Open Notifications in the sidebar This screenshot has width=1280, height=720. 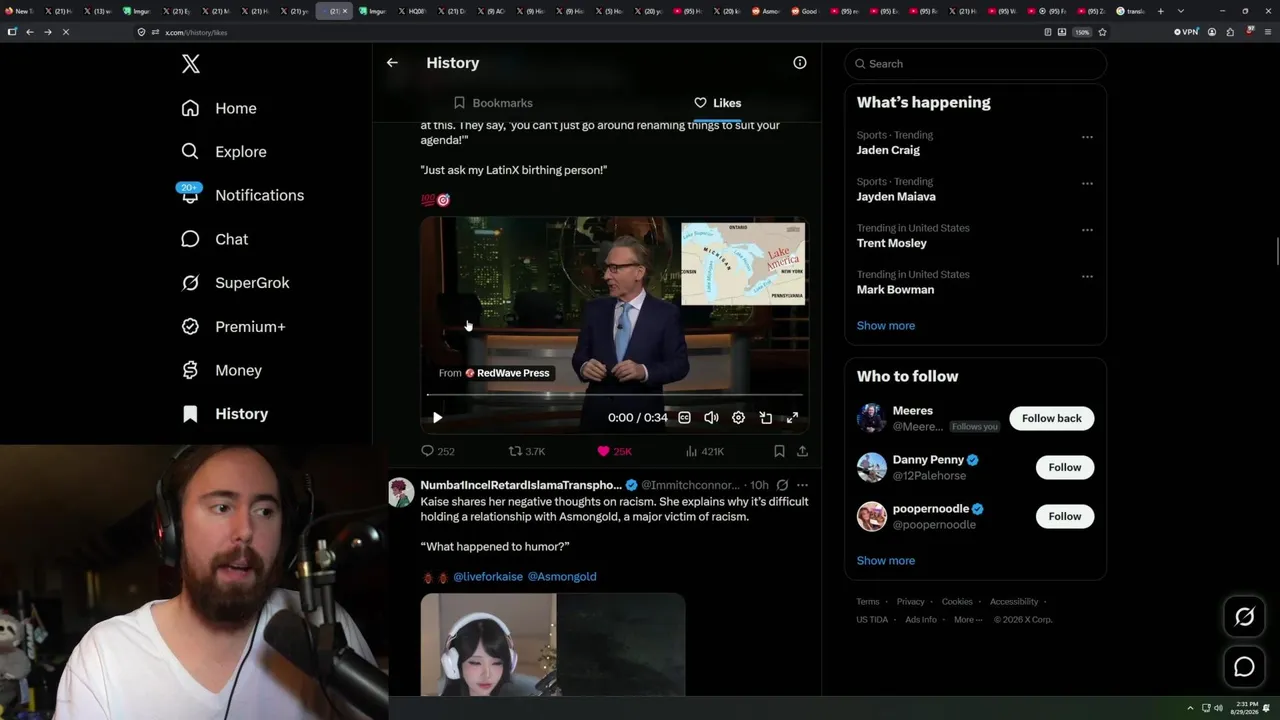click(242, 195)
